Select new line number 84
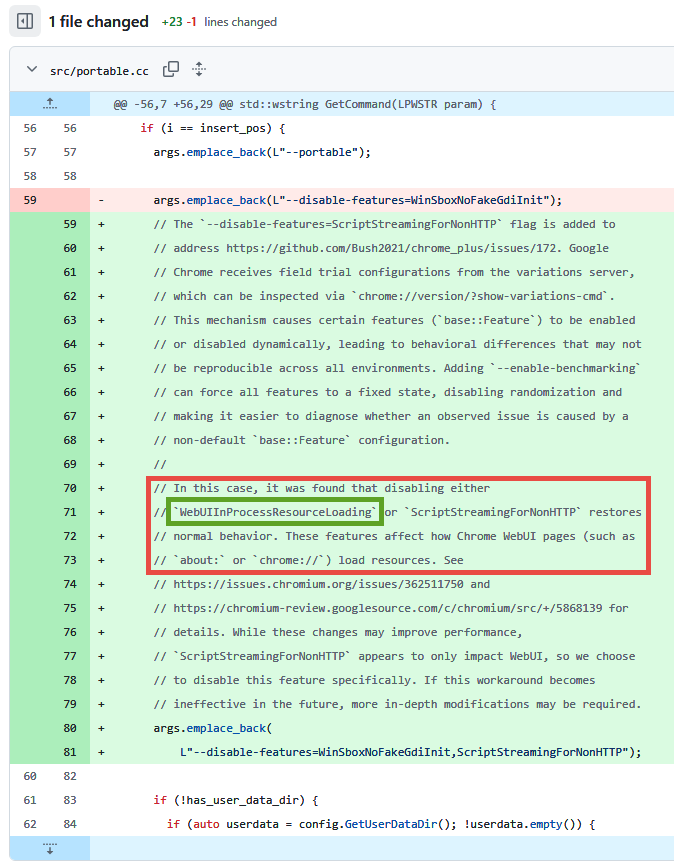 pos(69,824)
